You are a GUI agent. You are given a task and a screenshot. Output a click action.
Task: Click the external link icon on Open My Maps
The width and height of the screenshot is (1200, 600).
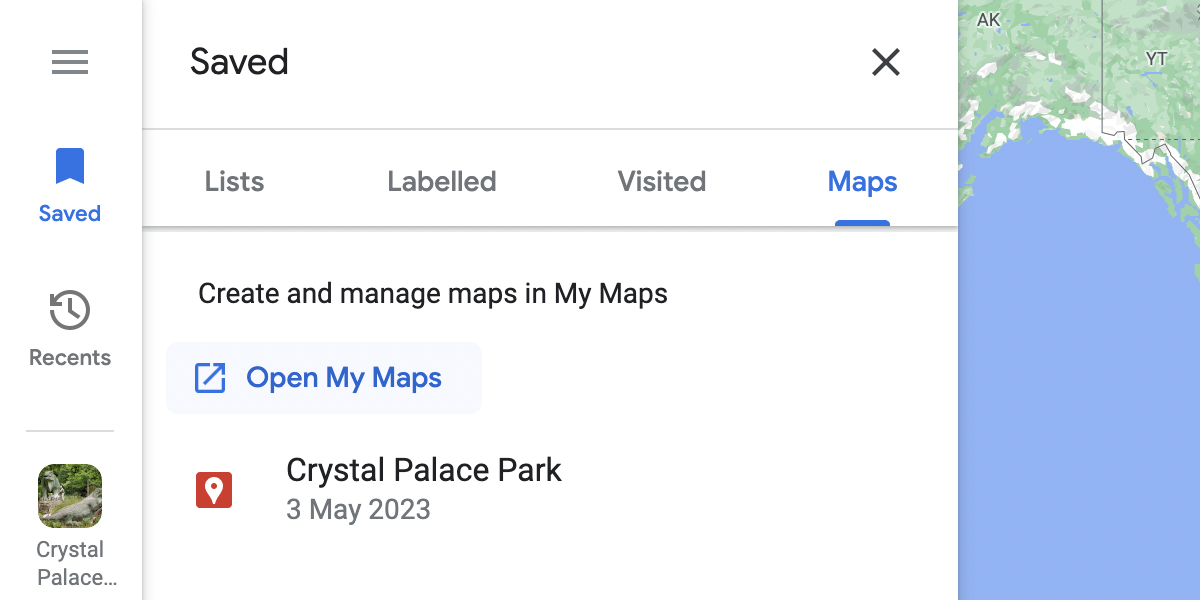[210, 378]
